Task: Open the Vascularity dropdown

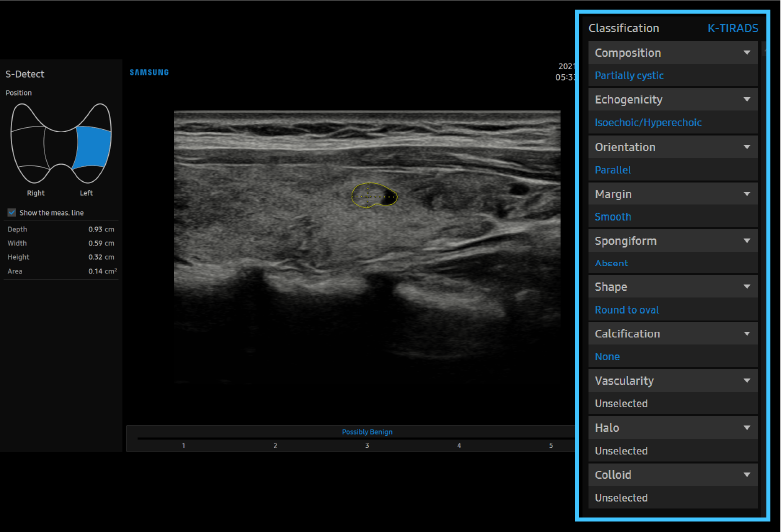Action: coord(673,381)
